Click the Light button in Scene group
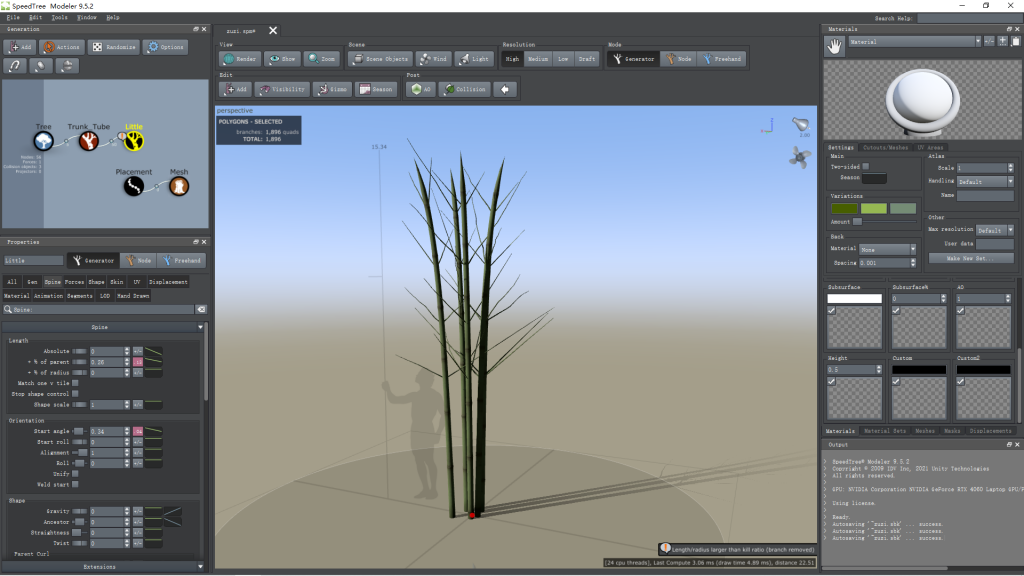The height and width of the screenshot is (576, 1024). pyautogui.click(x=473, y=59)
